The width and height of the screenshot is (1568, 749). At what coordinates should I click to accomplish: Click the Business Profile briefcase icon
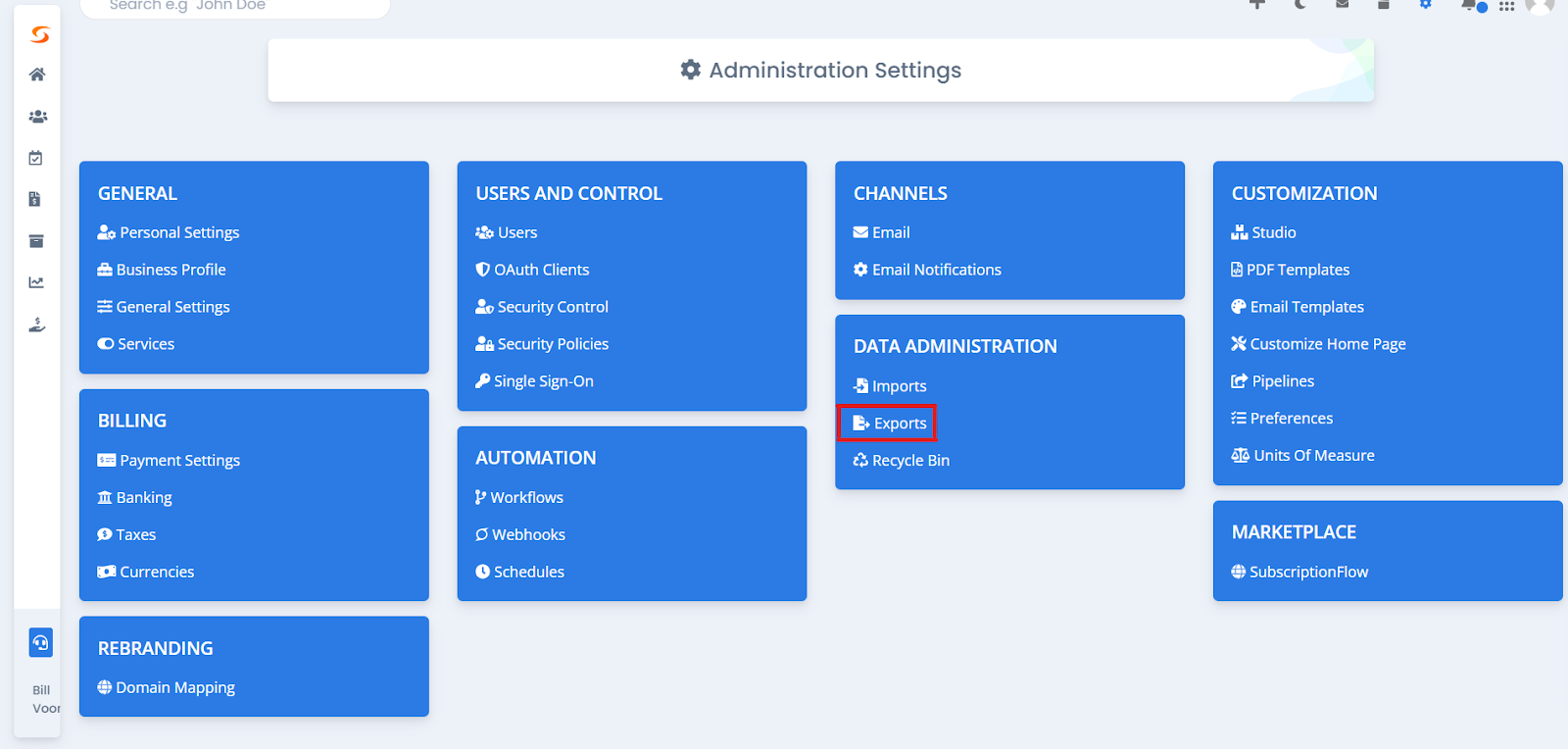point(105,270)
